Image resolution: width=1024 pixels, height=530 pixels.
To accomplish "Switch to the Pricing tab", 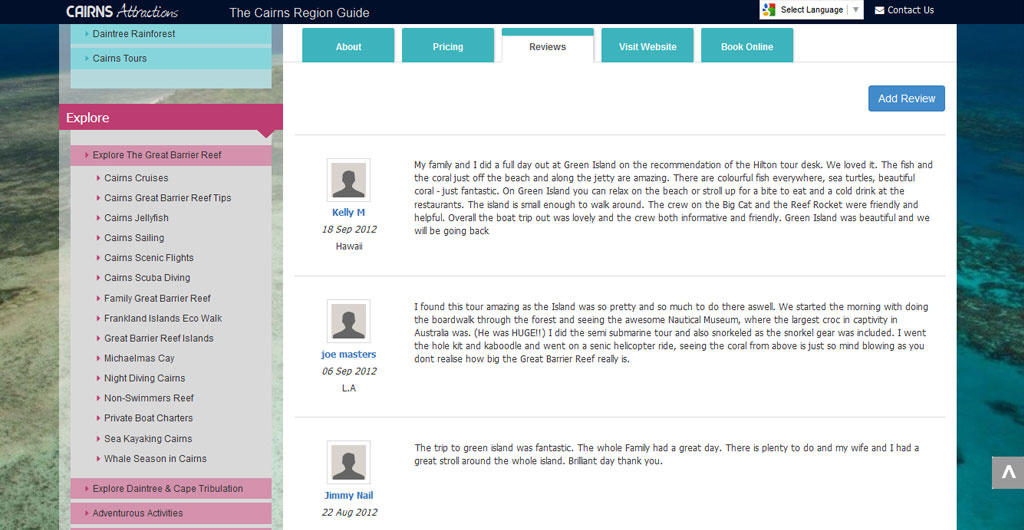I will [448, 47].
